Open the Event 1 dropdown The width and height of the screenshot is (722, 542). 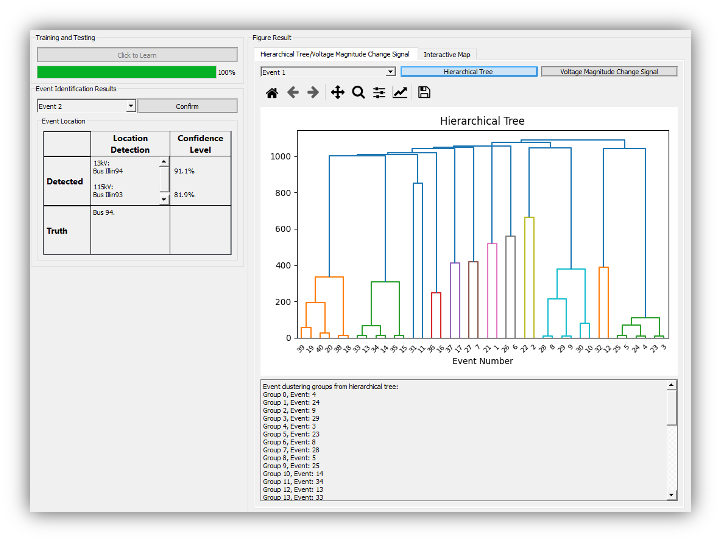tap(328, 72)
